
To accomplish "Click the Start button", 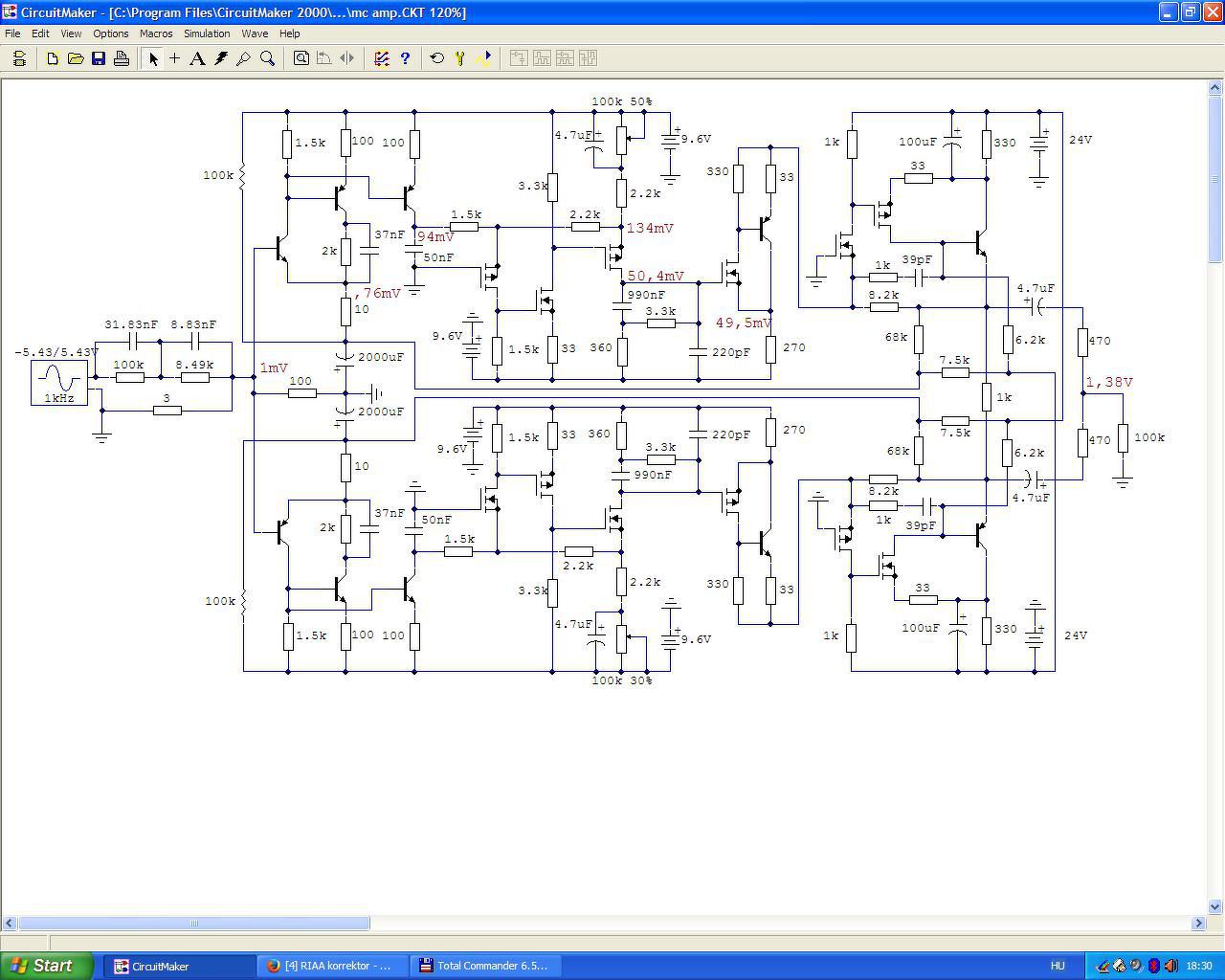I will 47,966.
